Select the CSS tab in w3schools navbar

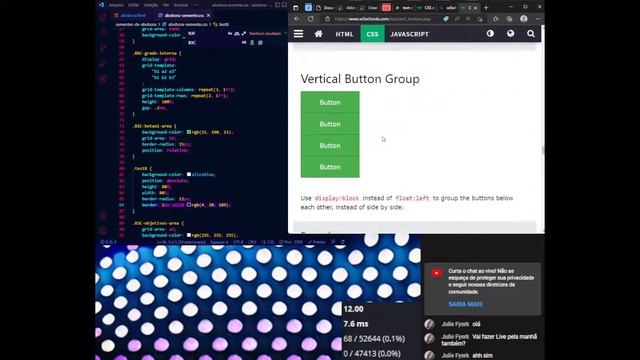pyautogui.click(x=372, y=34)
